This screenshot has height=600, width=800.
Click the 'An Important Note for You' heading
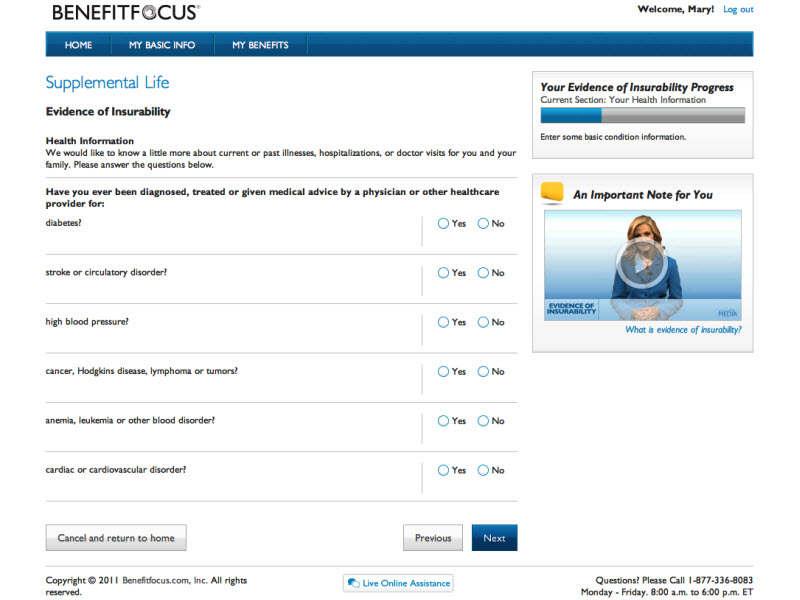(643, 195)
